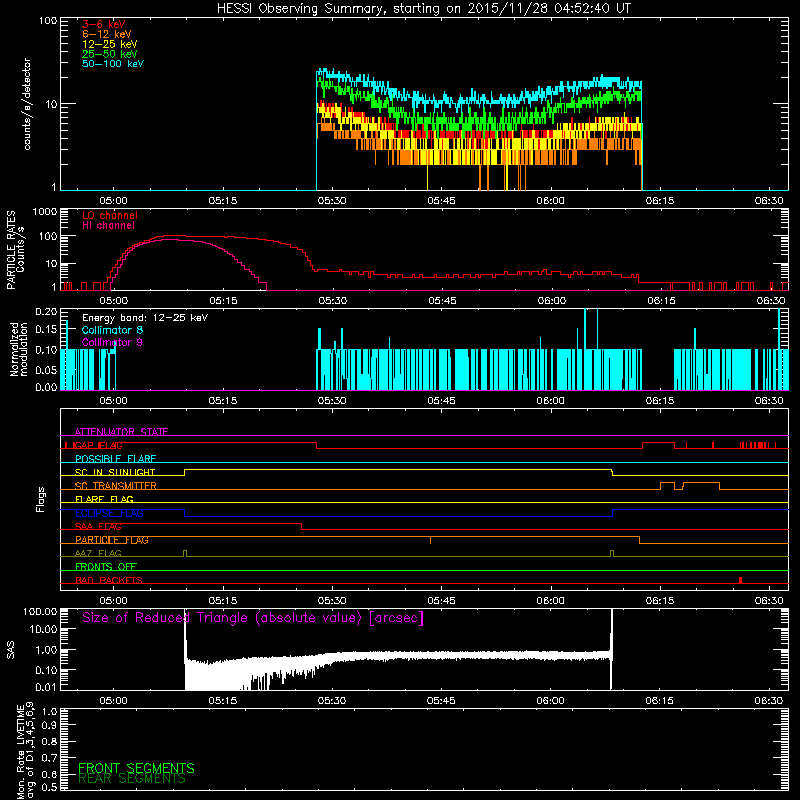800x800 pixels.
Task: Select the 12-25 keV legend entry
Action: tap(109, 44)
